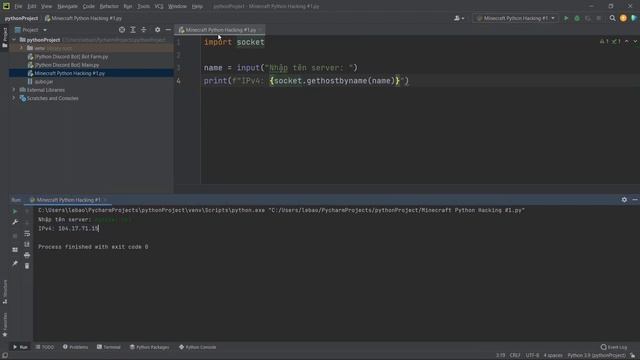Go to previous highlighted problem arrow
Image resolution: width=640 pixels, height=360 pixels.
[x=627, y=42]
